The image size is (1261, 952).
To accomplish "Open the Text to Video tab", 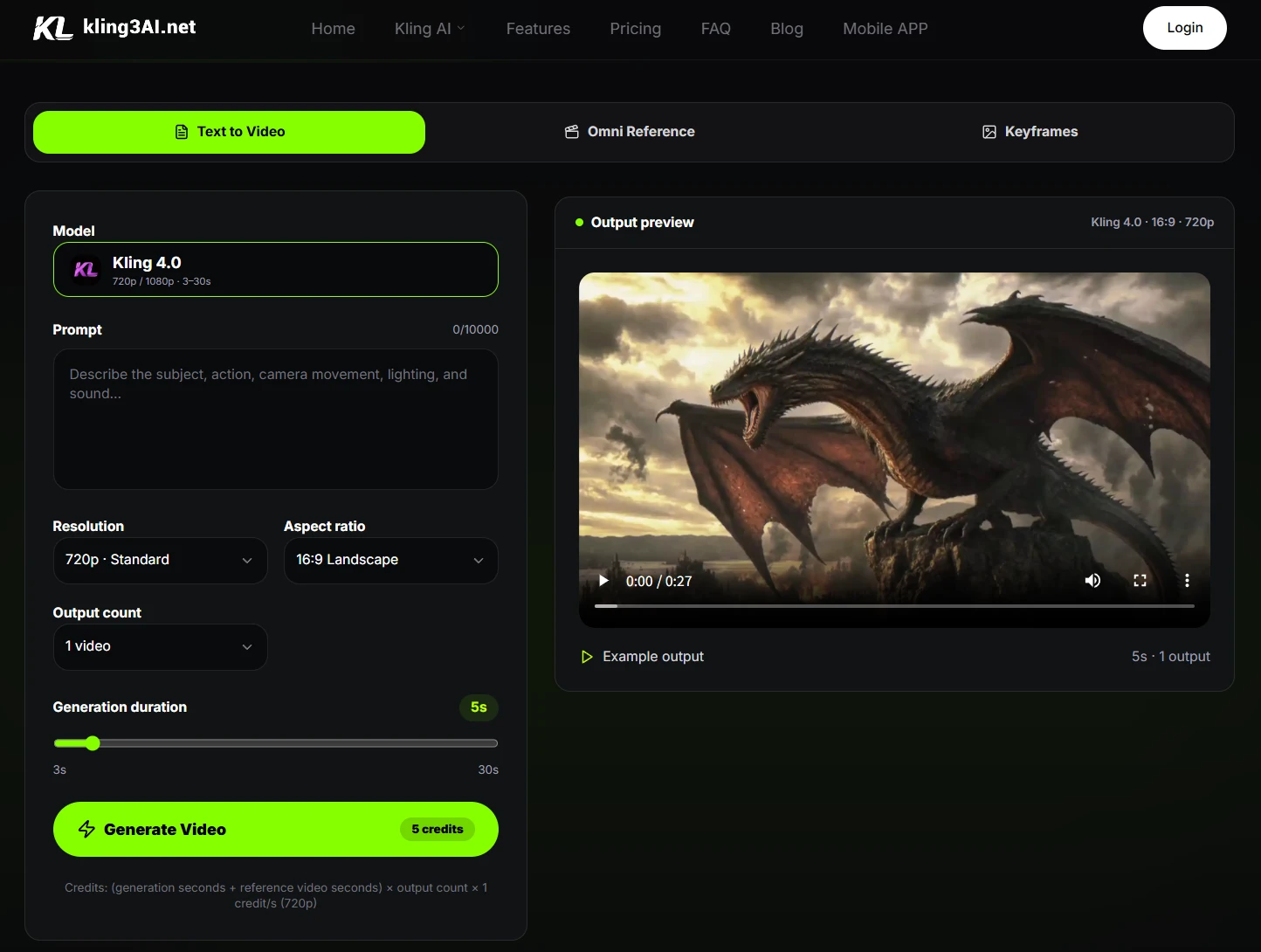I will click(x=229, y=132).
